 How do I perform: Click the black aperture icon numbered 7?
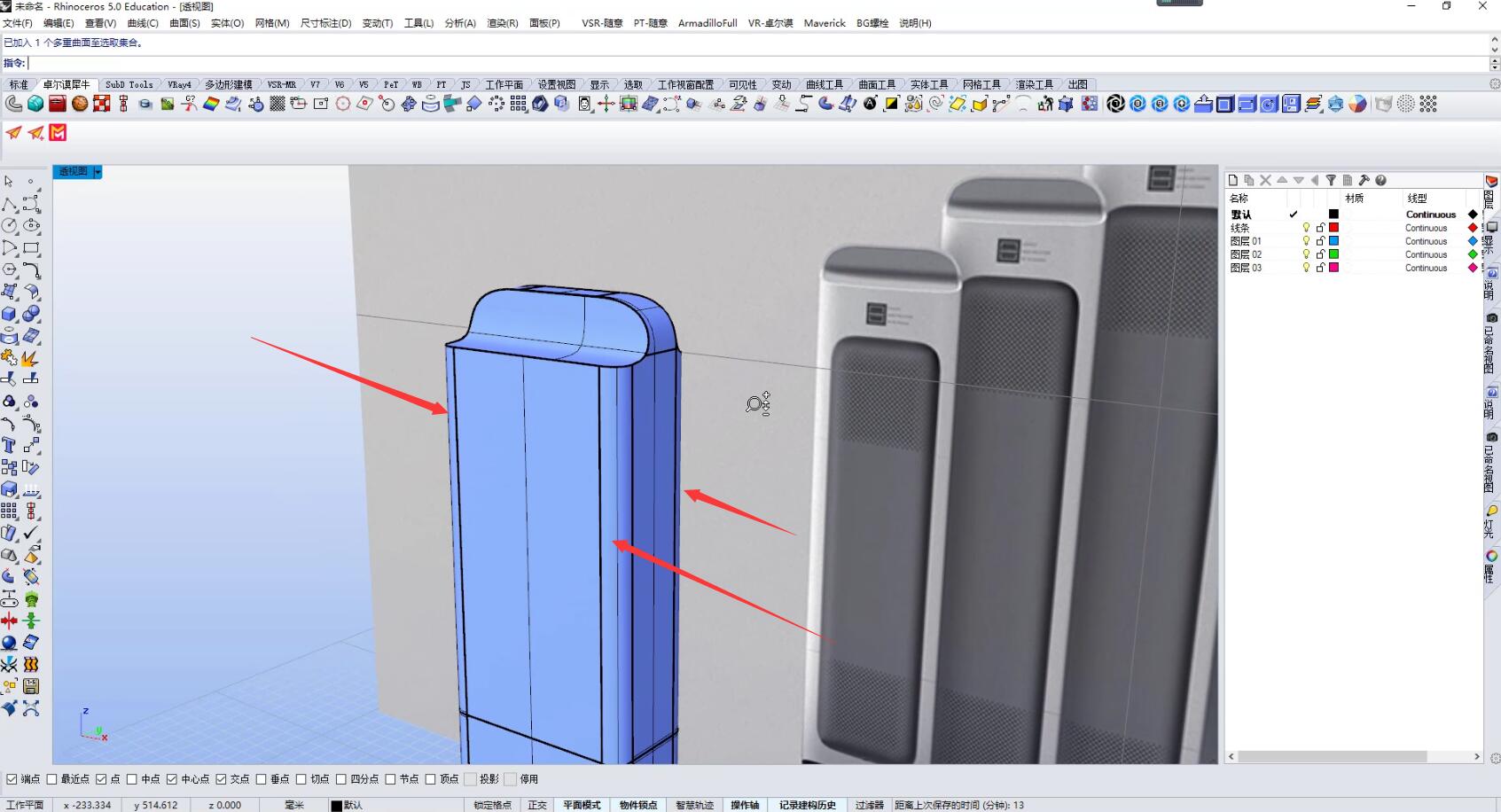click(1115, 104)
